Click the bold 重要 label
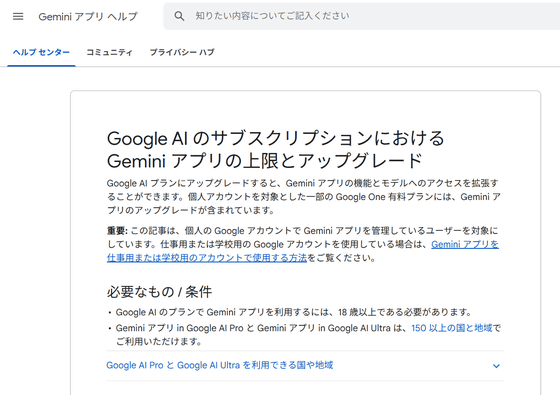Screen dimensions: 560x395 point(117,231)
